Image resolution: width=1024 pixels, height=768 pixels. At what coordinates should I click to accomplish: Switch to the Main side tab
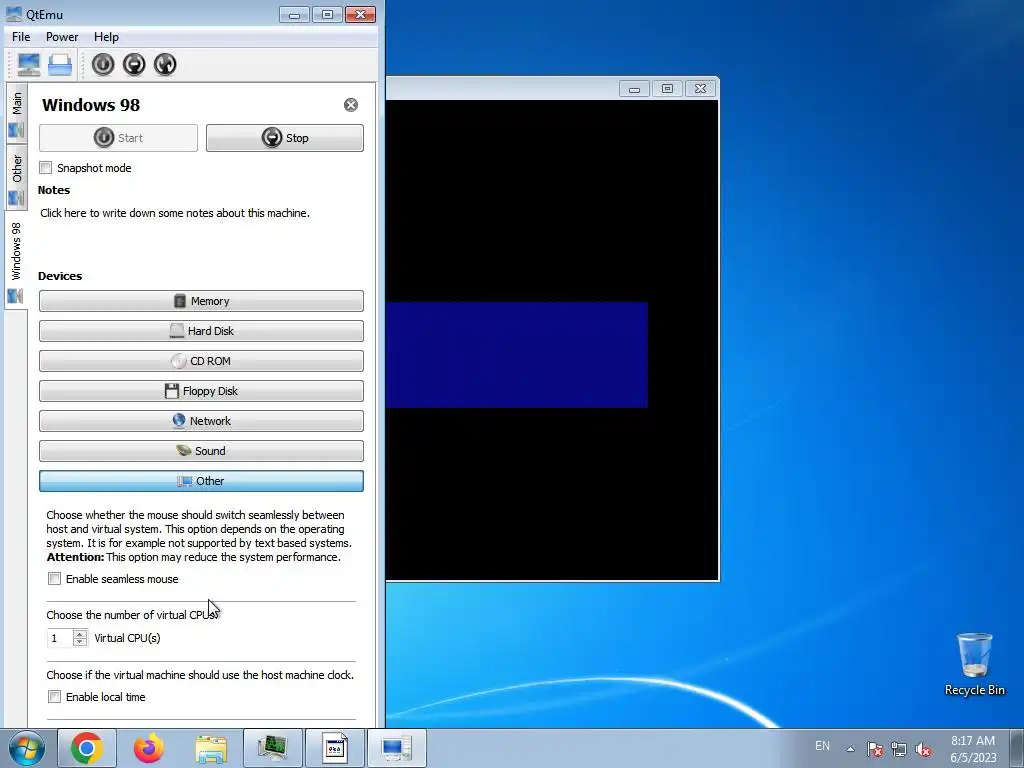pyautogui.click(x=16, y=114)
